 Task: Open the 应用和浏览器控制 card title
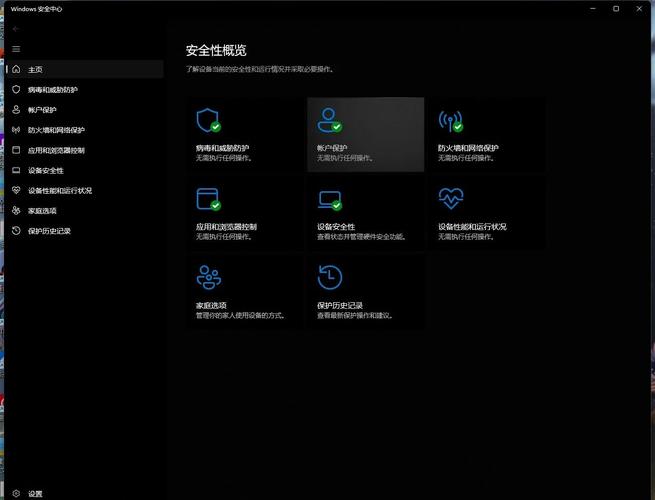226,226
